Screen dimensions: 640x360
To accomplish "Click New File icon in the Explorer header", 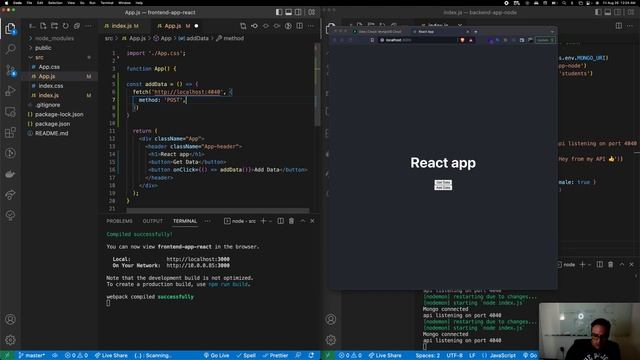I will tap(43, 26).
